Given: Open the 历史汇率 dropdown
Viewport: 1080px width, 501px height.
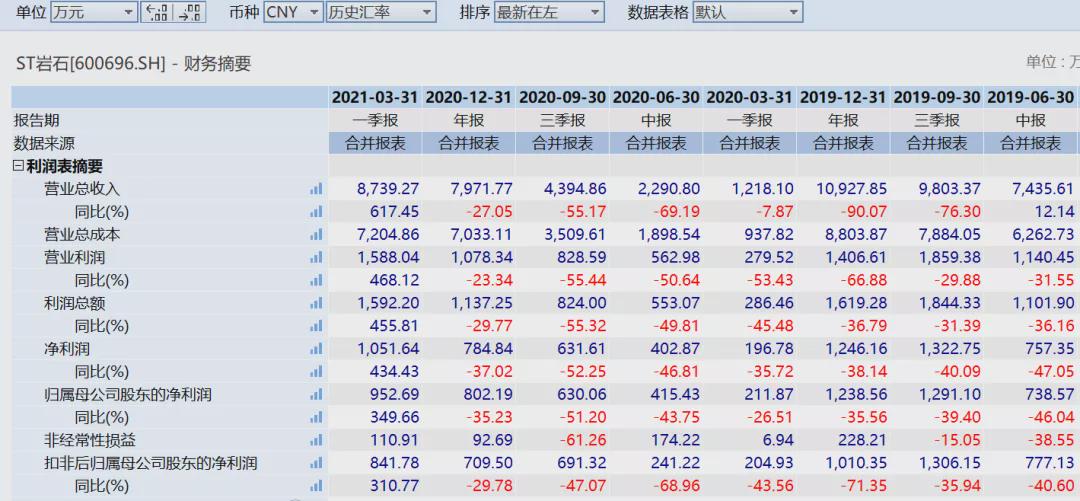Looking at the screenshot, I should point(381,12).
